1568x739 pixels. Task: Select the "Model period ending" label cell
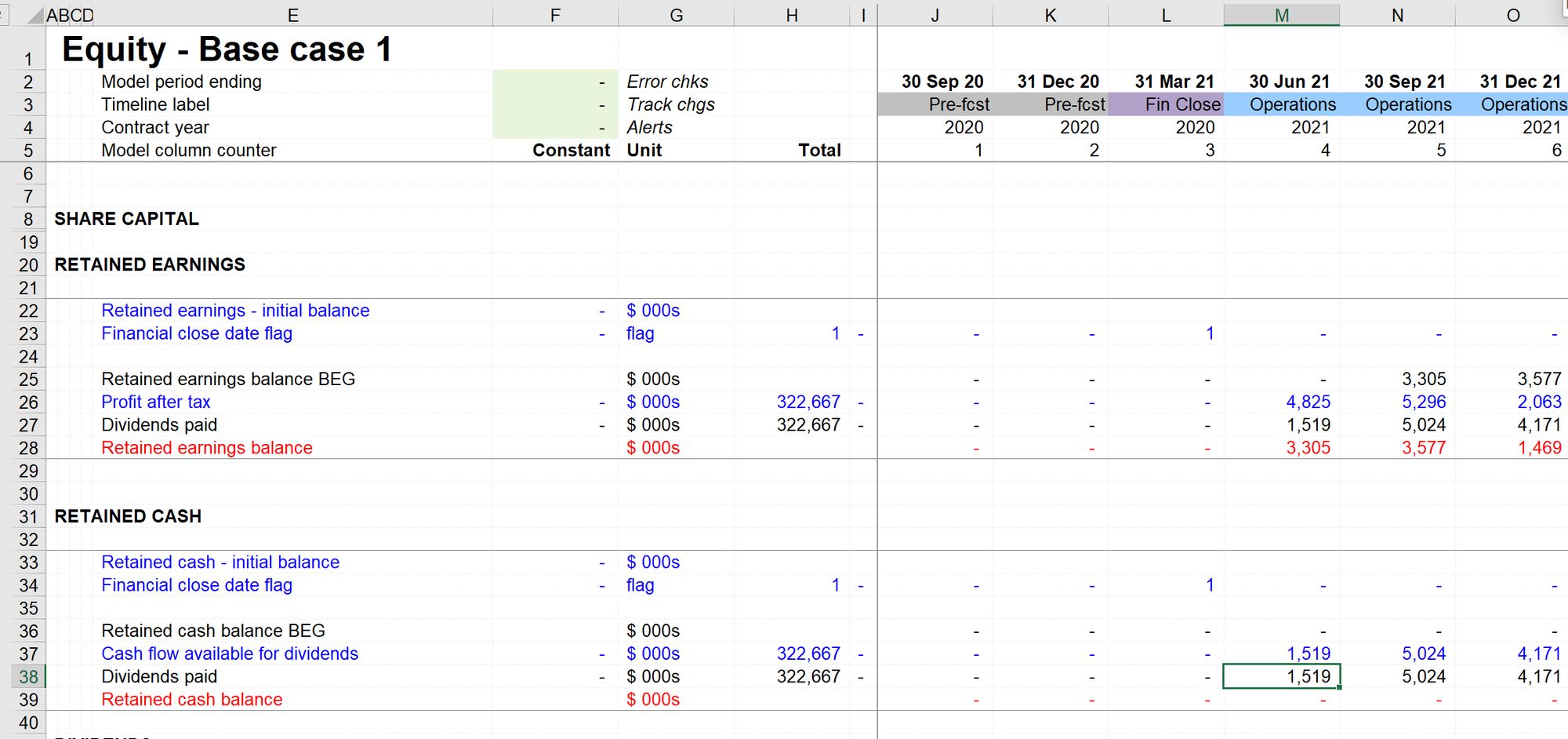click(x=181, y=82)
